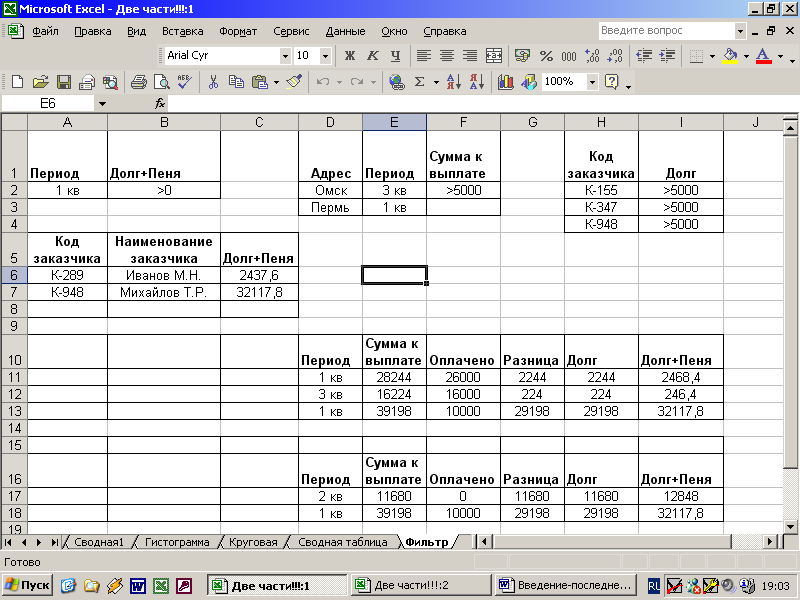The width and height of the screenshot is (800, 600).
Task: Run the spelling check icon
Action: 184,82
